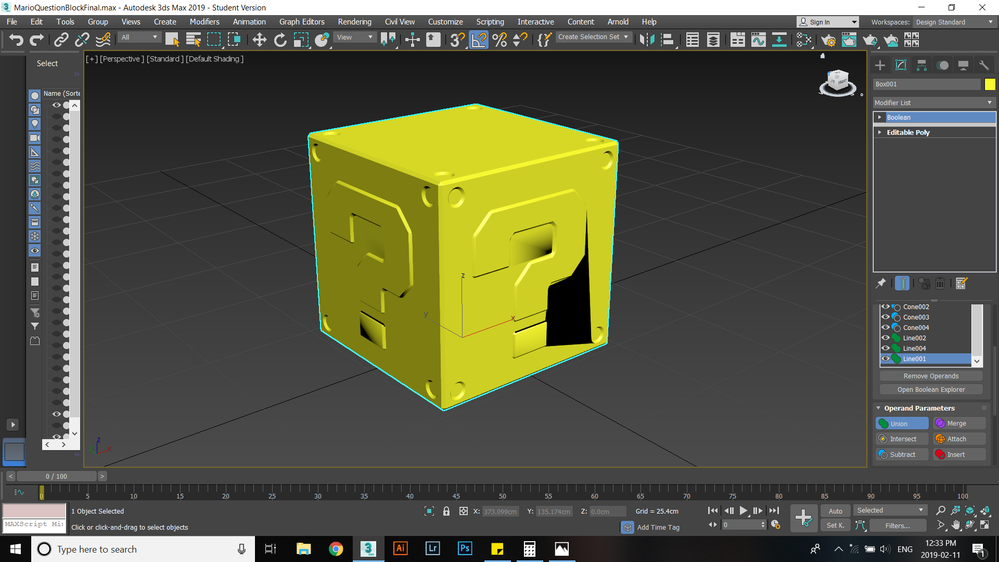This screenshot has width=999, height=562.
Task: Activate the Select and Move tool
Action: coord(259,40)
